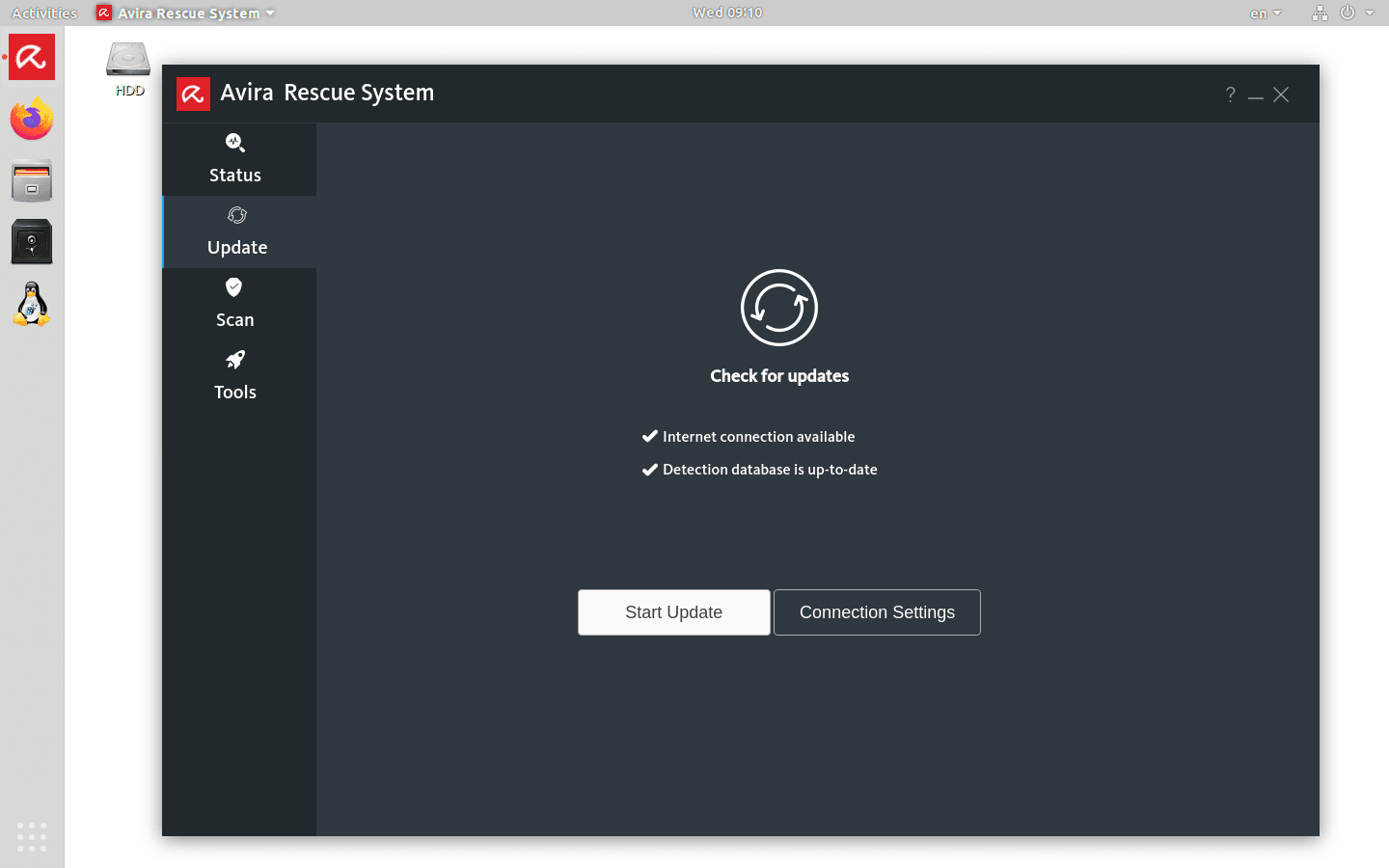The width and height of the screenshot is (1389, 868).
Task: Open the black safe icon in dock
Action: pos(32,242)
